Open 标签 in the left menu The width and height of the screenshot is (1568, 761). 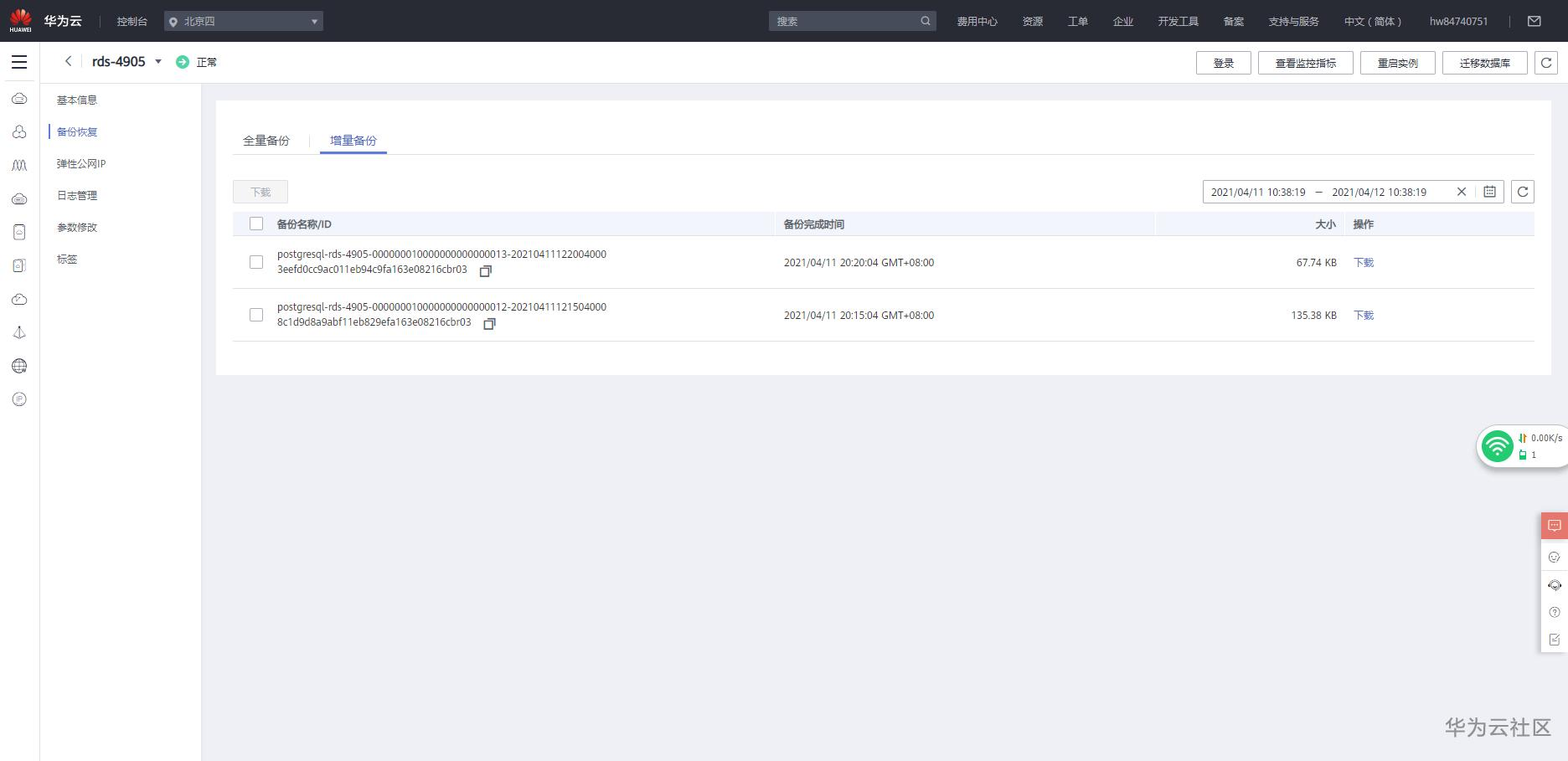click(67, 260)
